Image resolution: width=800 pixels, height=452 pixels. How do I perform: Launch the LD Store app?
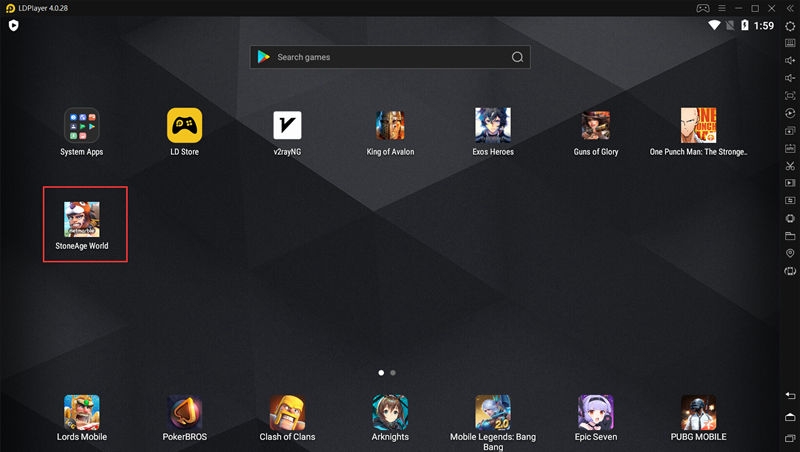pos(184,125)
